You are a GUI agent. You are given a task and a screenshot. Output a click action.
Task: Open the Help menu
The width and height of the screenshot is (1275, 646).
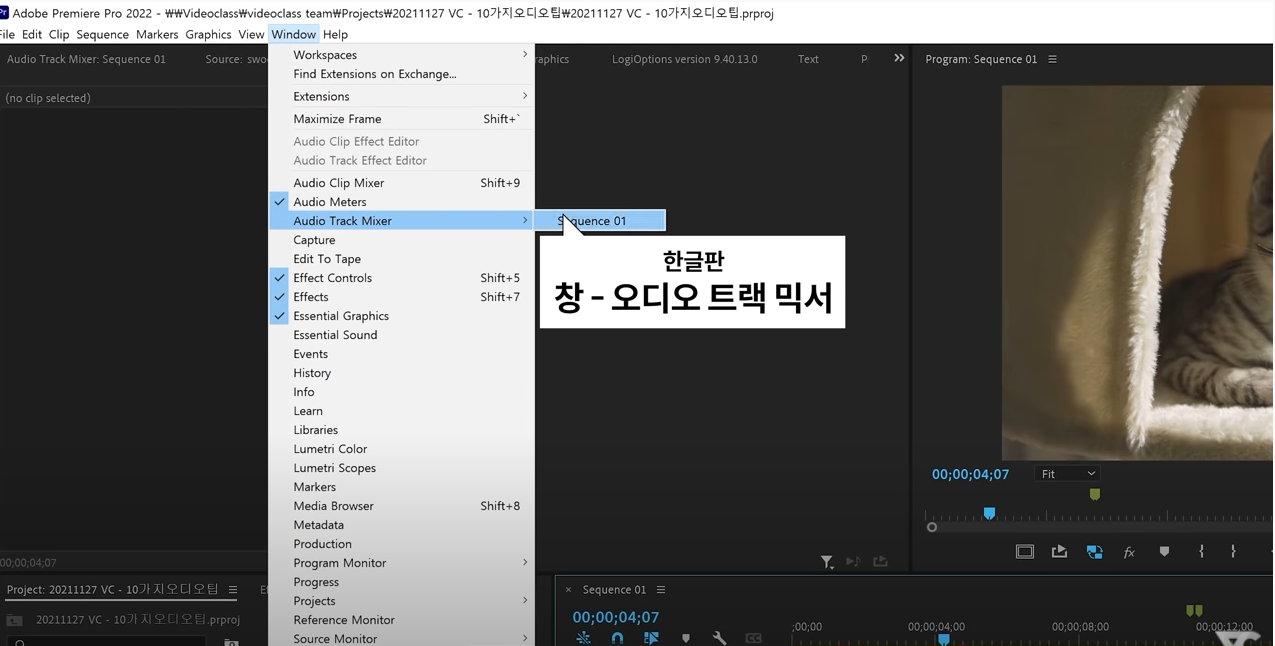[335, 34]
